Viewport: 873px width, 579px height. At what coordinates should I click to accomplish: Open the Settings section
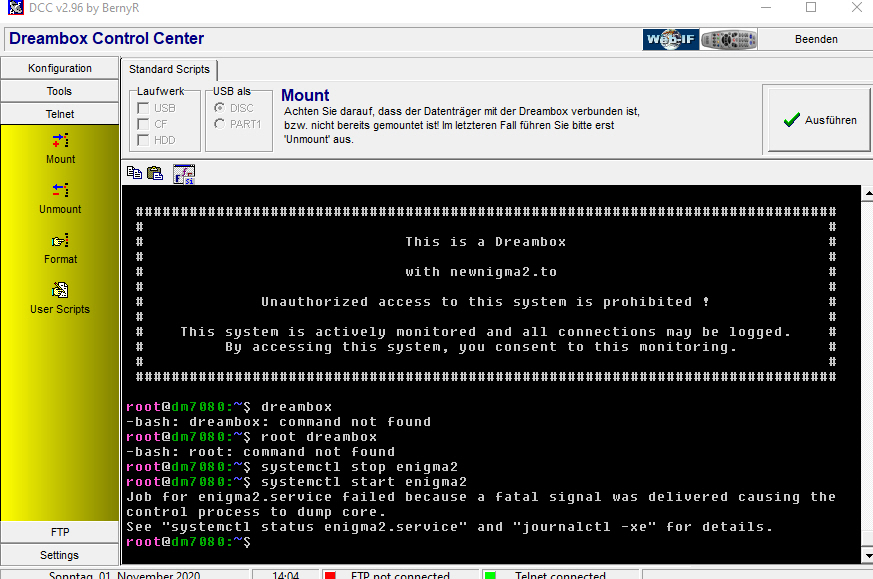(60, 555)
